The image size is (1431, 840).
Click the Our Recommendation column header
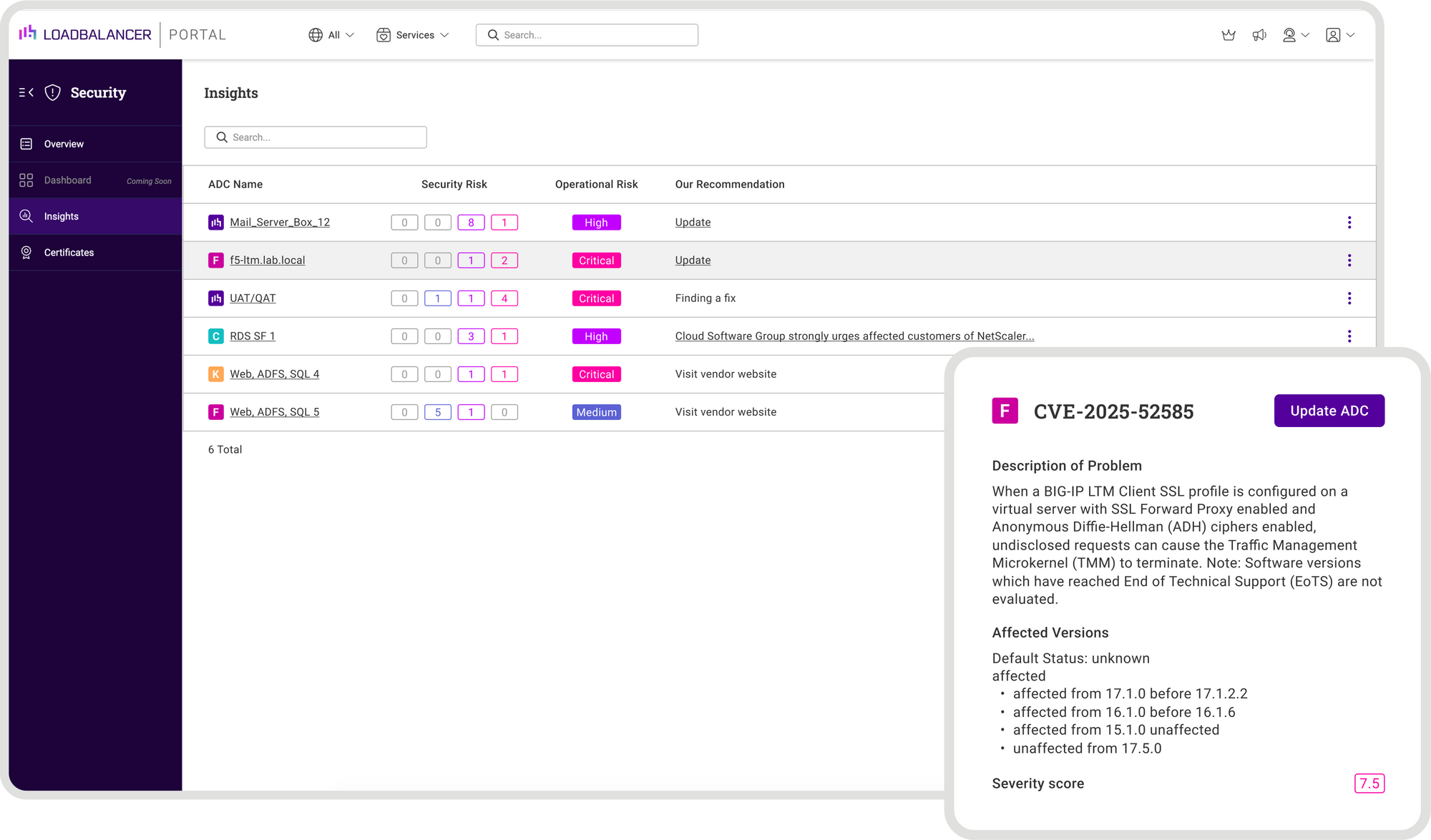pyautogui.click(x=730, y=185)
